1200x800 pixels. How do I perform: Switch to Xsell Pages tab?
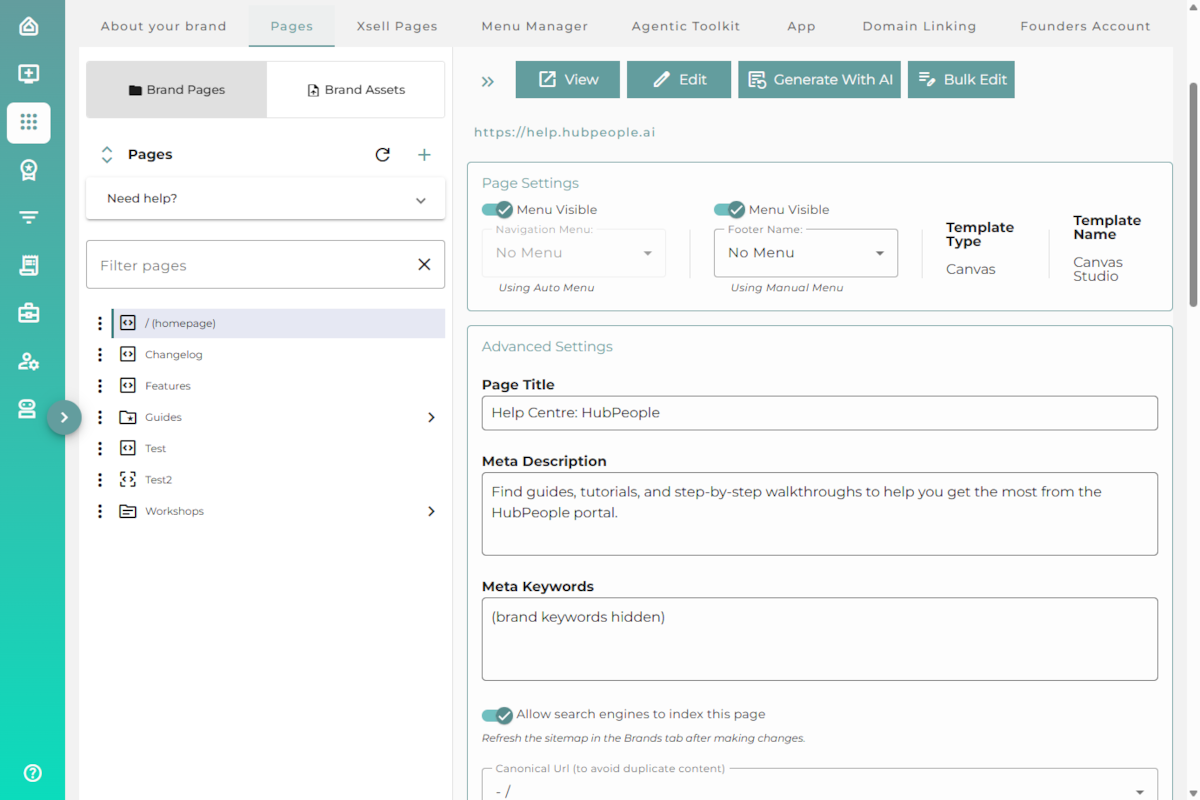point(397,26)
